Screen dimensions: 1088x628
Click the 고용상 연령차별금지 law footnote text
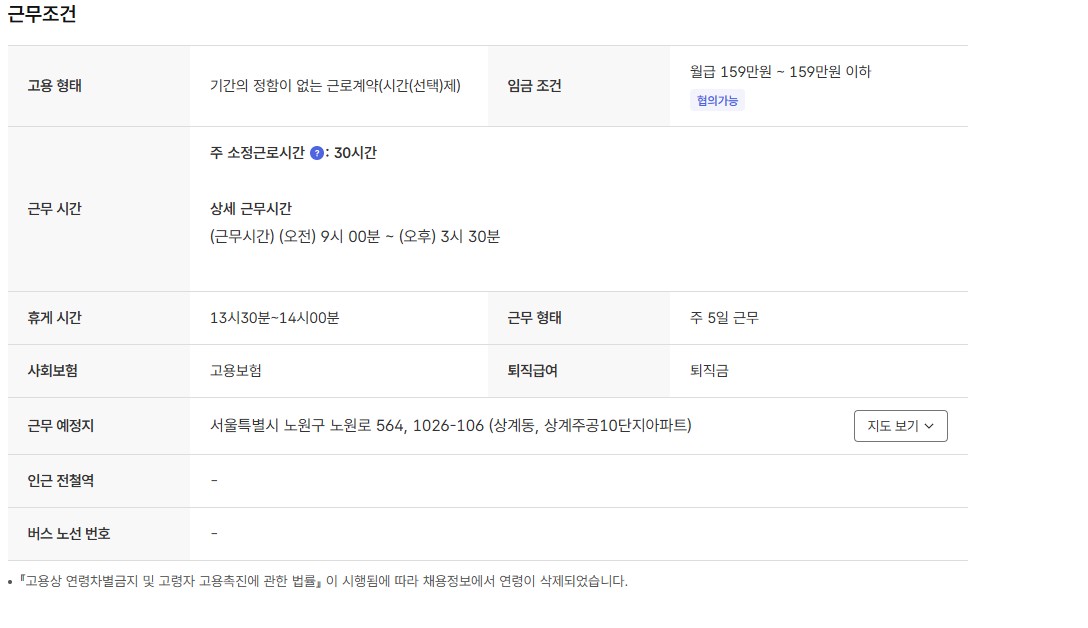pos(322,581)
